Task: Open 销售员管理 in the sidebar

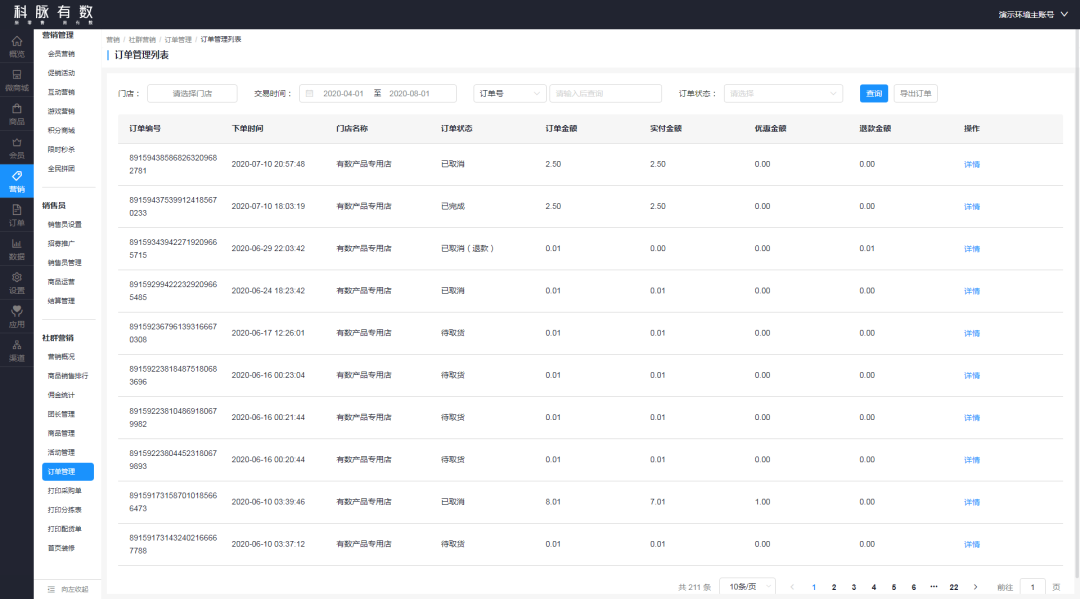Action: click(65, 263)
